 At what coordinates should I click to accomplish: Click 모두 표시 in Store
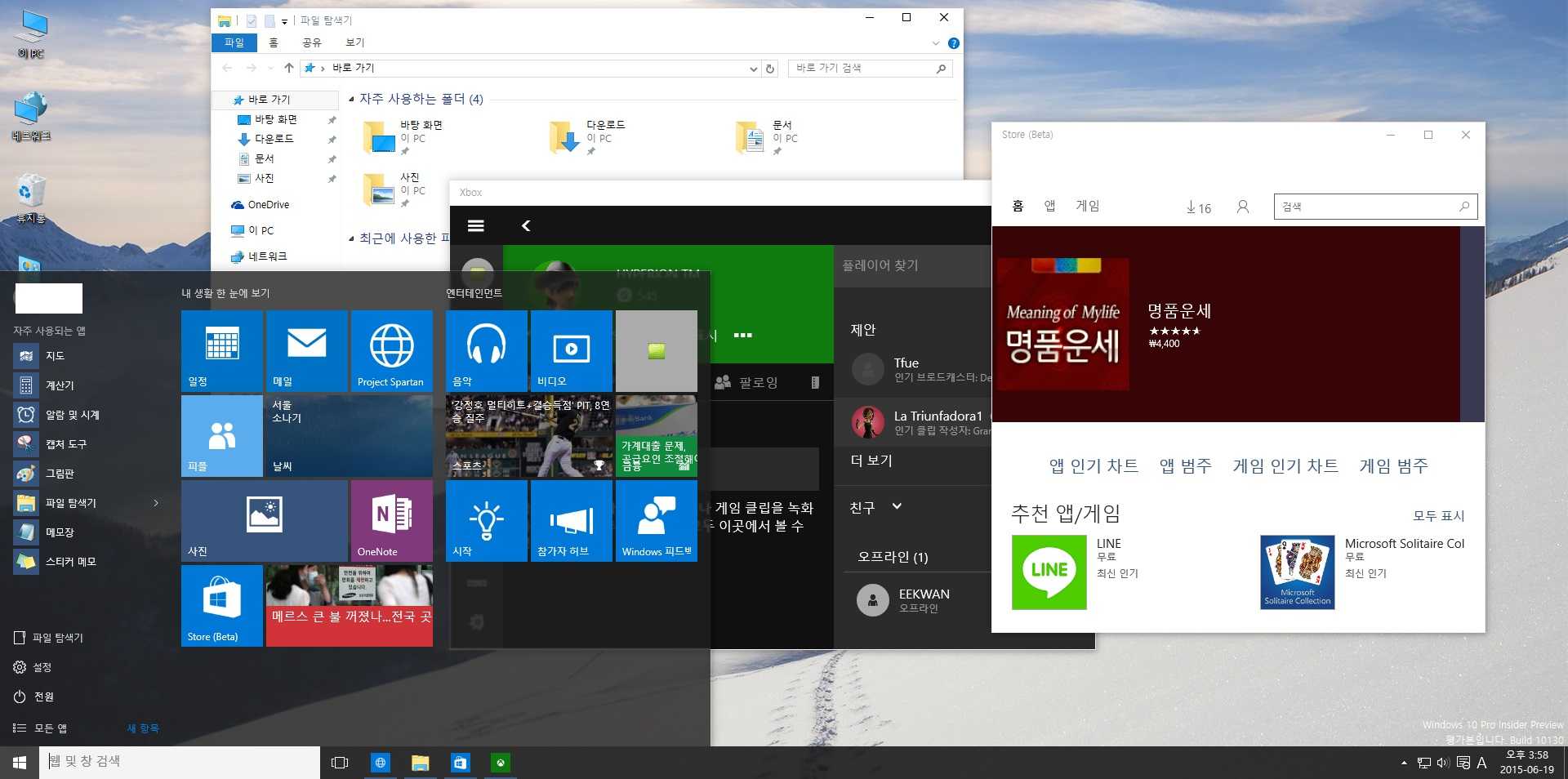(x=1439, y=516)
